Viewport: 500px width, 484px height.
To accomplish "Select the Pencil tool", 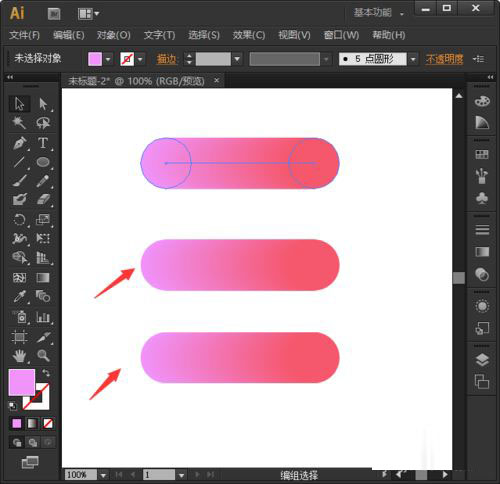I will 43,181.
